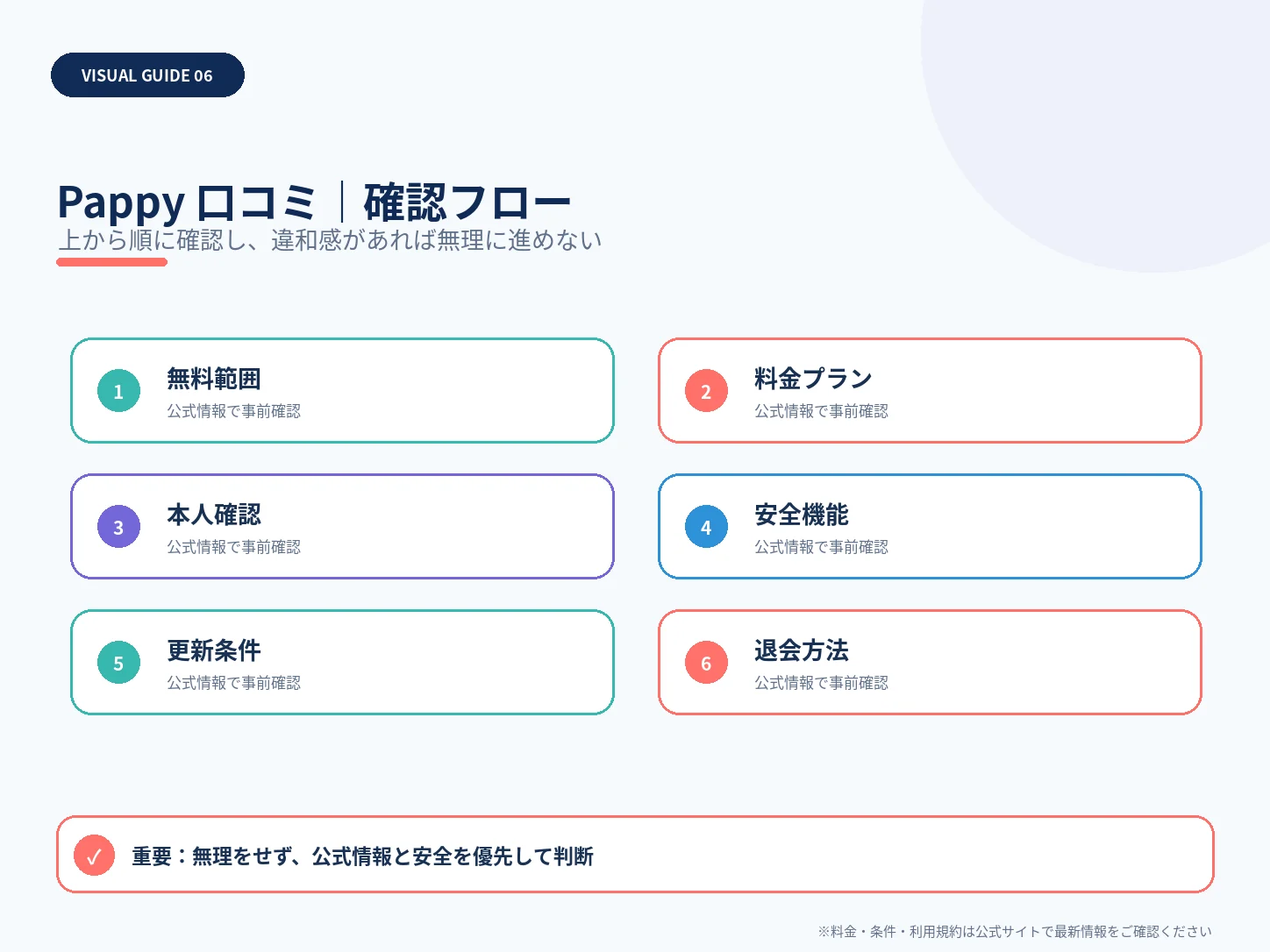Click the red checkmark icon in the bottom banner
Image resolution: width=1270 pixels, height=952 pixels.
click(95, 855)
